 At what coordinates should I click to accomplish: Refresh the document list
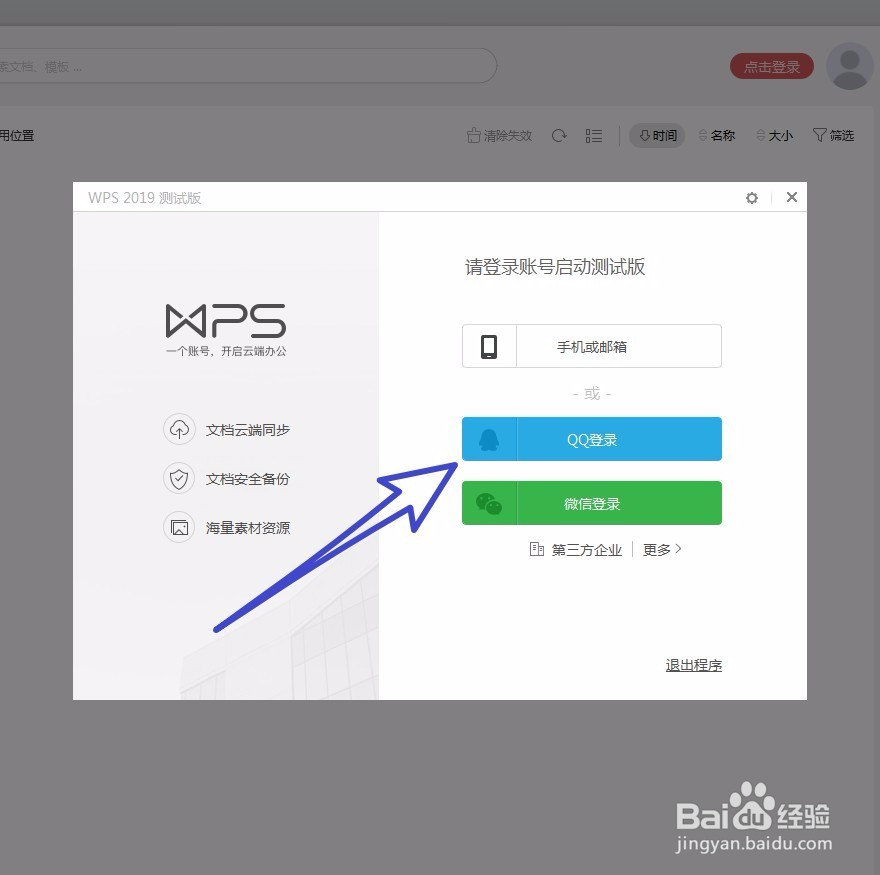coord(559,135)
